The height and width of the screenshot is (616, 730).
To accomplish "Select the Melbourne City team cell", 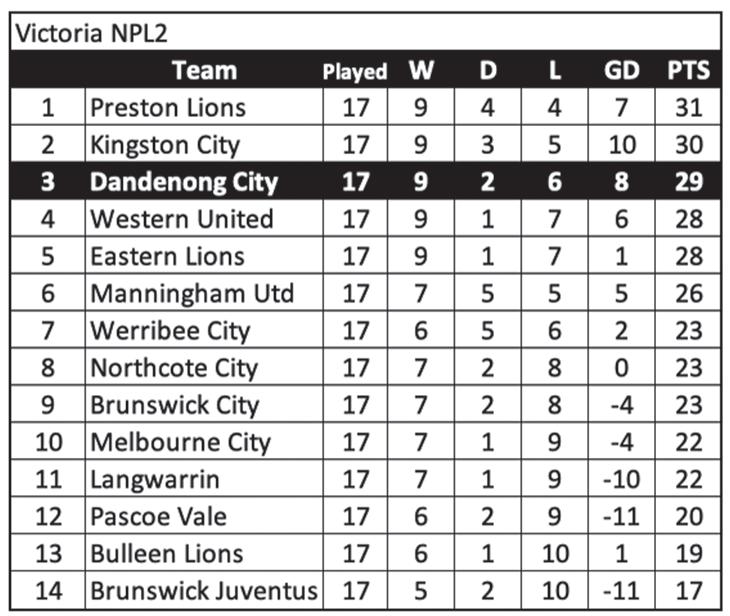I will (204, 442).
